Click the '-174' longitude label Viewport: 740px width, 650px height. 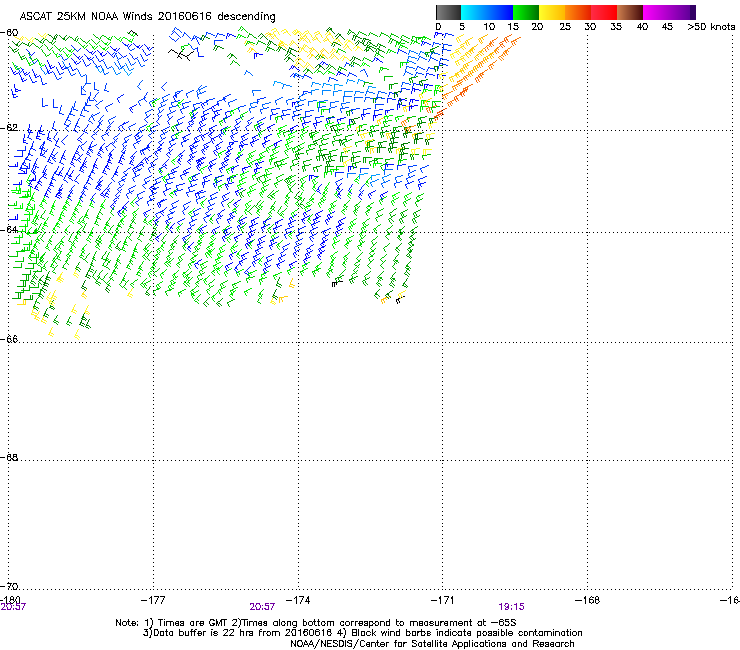[x=298, y=600]
